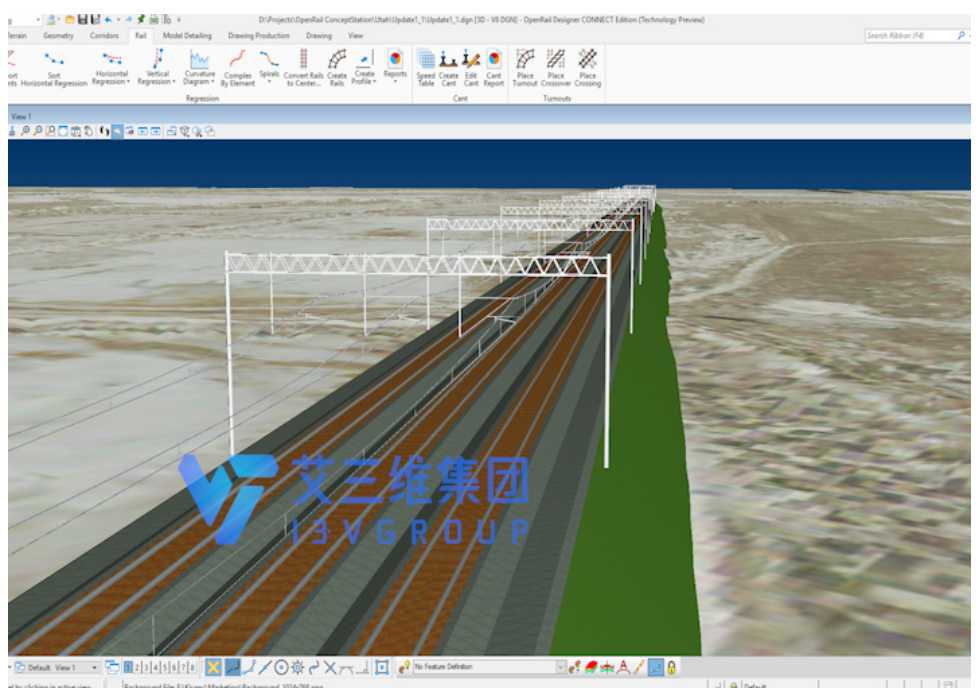The image size is (978, 694).
Task: Toggle view 8 button in view group
Action: [193, 667]
